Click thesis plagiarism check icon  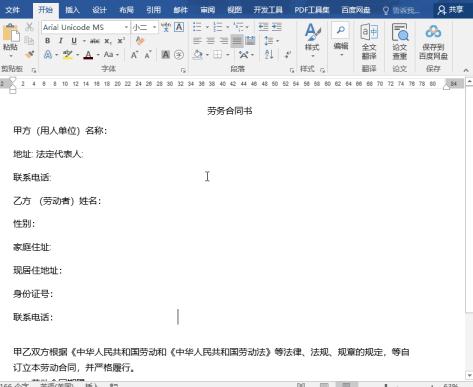click(x=400, y=41)
